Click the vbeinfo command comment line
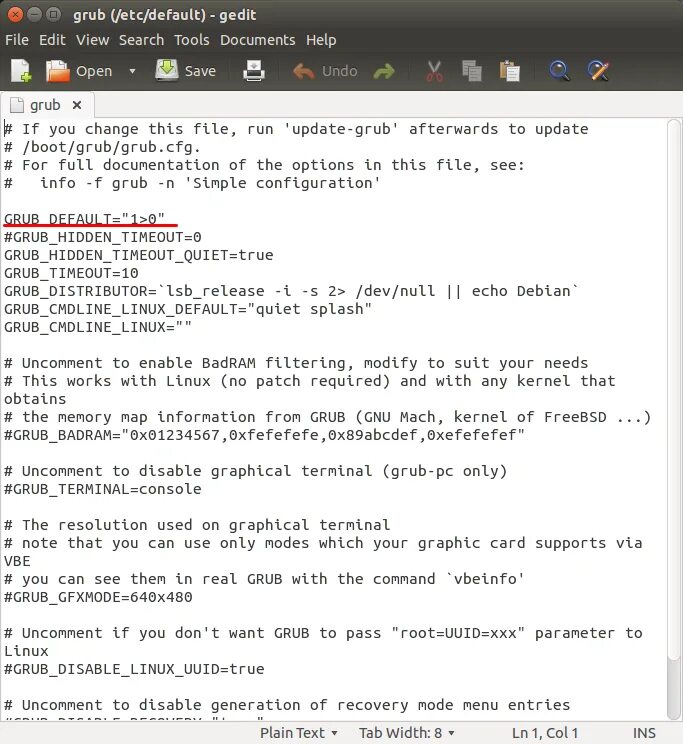Screen dimensions: 683x744 click(x=264, y=579)
